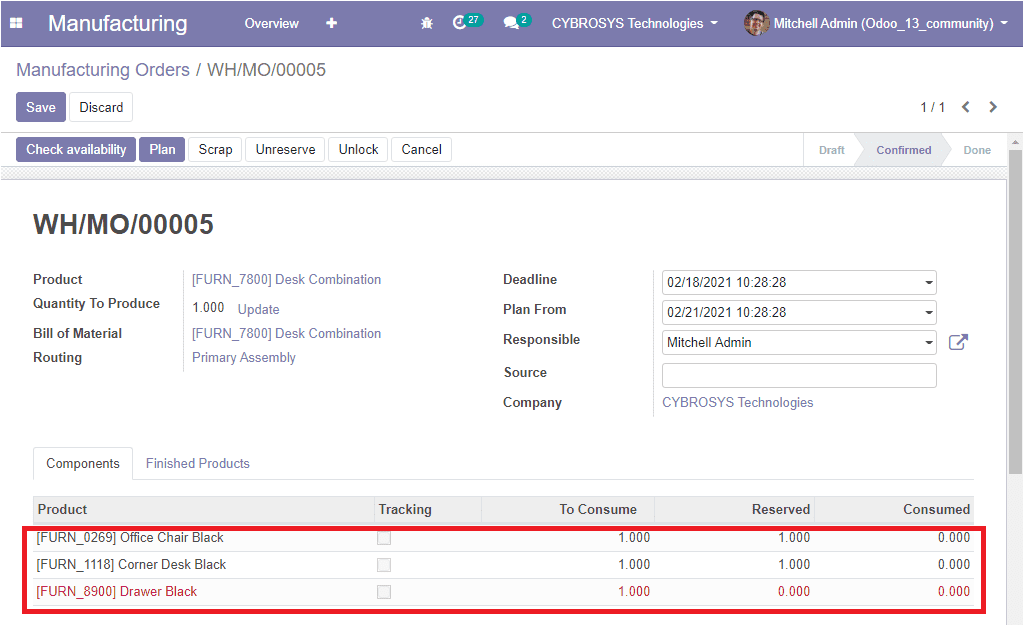Select the Confirmed status stage
This screenshot has height=626, width=1024.
[x=904, y=150]
